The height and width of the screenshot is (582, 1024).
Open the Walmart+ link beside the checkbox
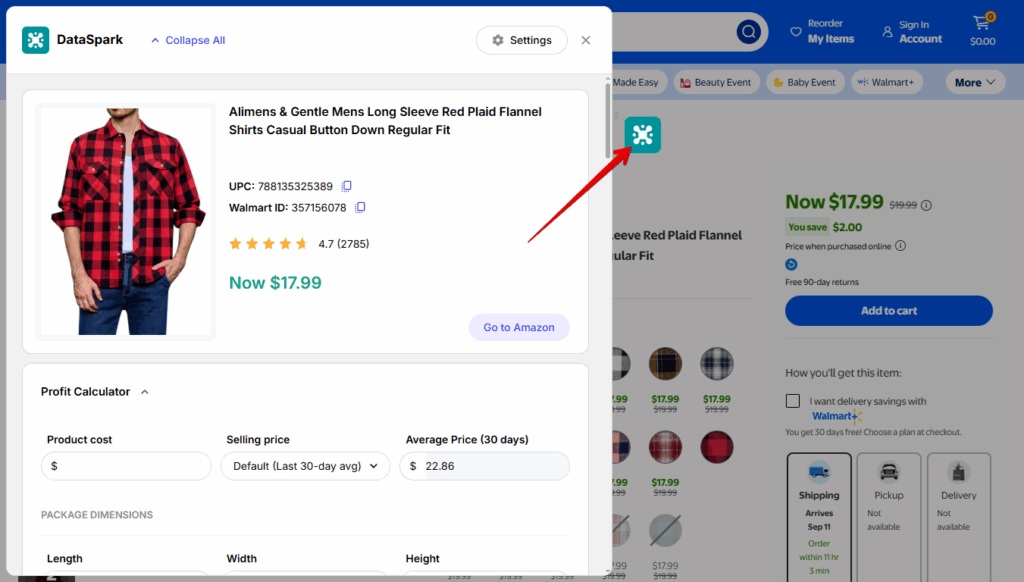[837, 416]
